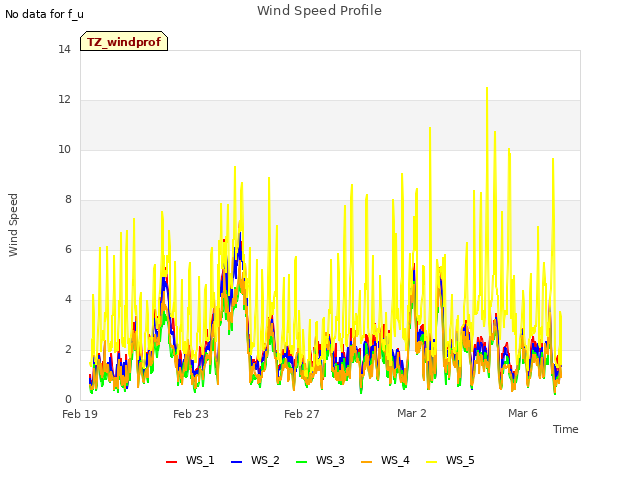This screenshot has height=480, width=640.
Task: Click the tallest yellow WS_5 peak above 12
Action: click(487, 89)
